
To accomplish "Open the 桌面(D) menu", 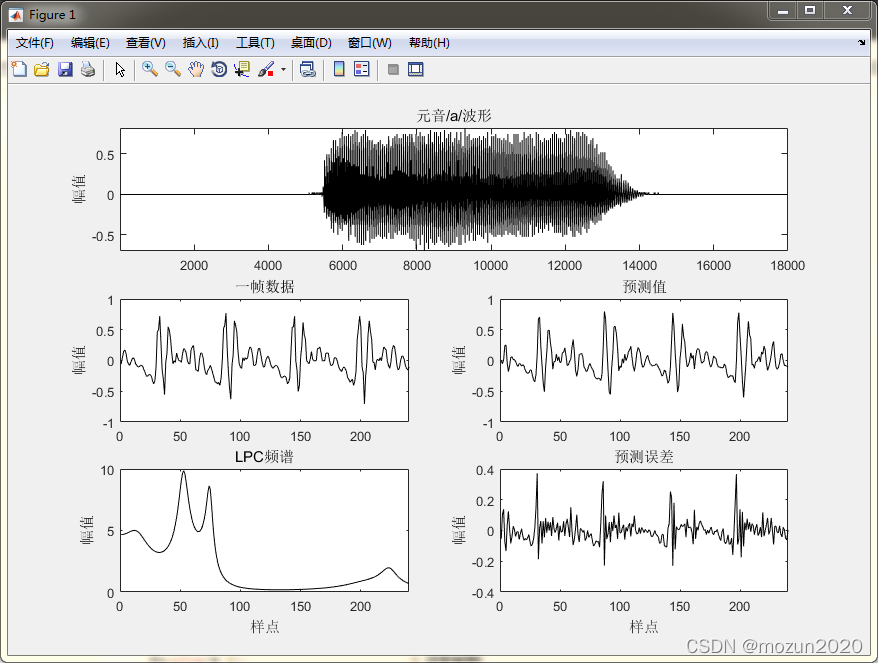I will point(311,43).
